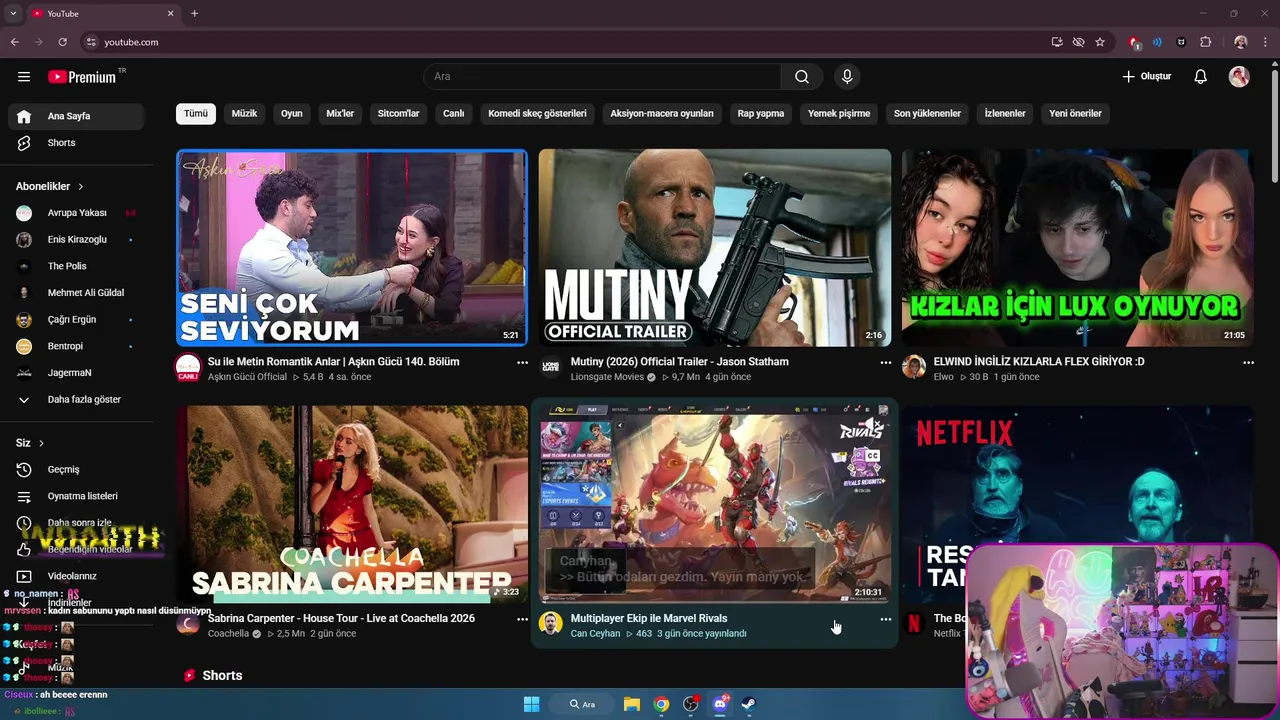Open the browser extensions puzzle icon
The width and height of the screenshot is (1280, 720).
pyautogui.click(x=1205, y=42)
